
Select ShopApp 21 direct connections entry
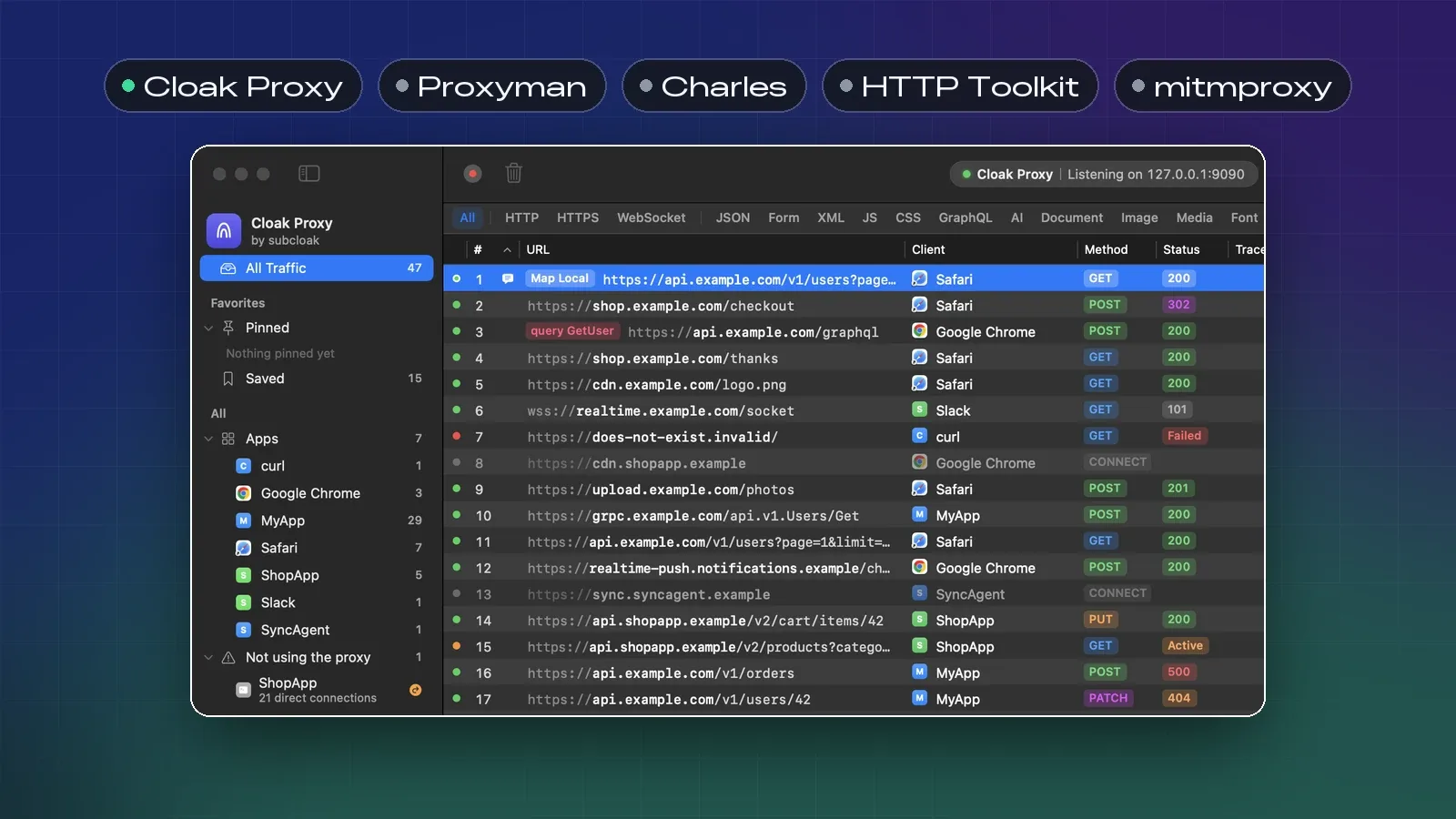click(317, 690)
